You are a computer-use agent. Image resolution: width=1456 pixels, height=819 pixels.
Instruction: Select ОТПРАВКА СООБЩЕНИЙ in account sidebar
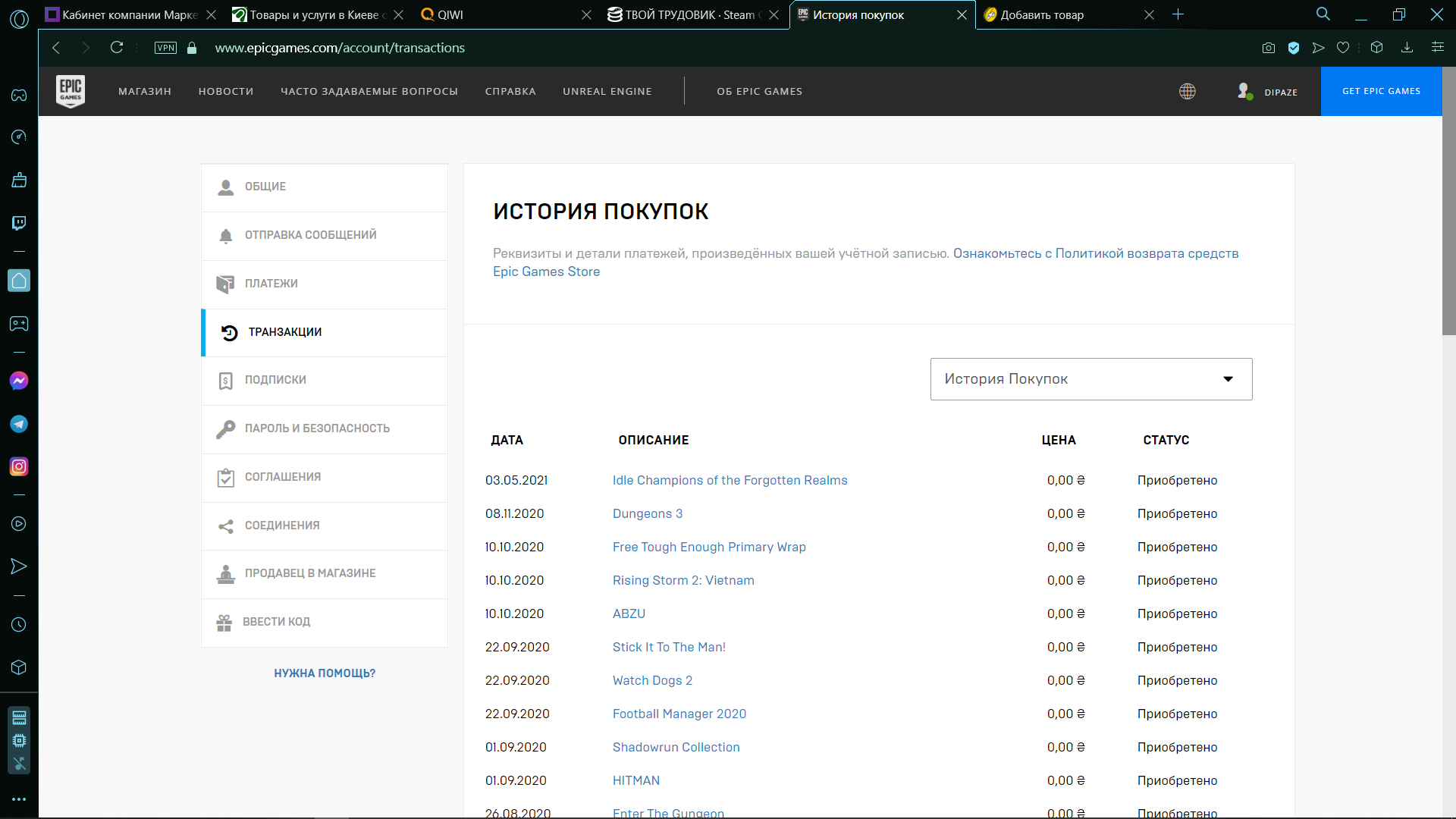325,236
